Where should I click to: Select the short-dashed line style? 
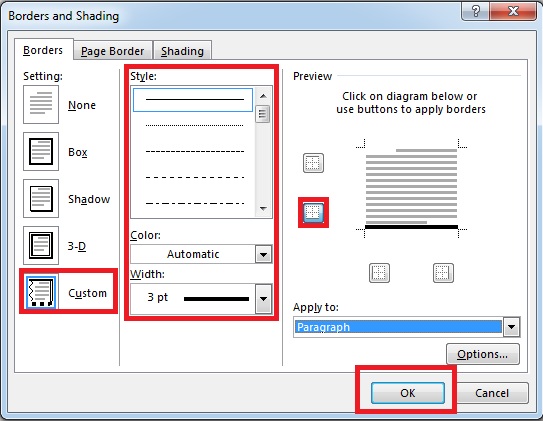click(195, 151)
